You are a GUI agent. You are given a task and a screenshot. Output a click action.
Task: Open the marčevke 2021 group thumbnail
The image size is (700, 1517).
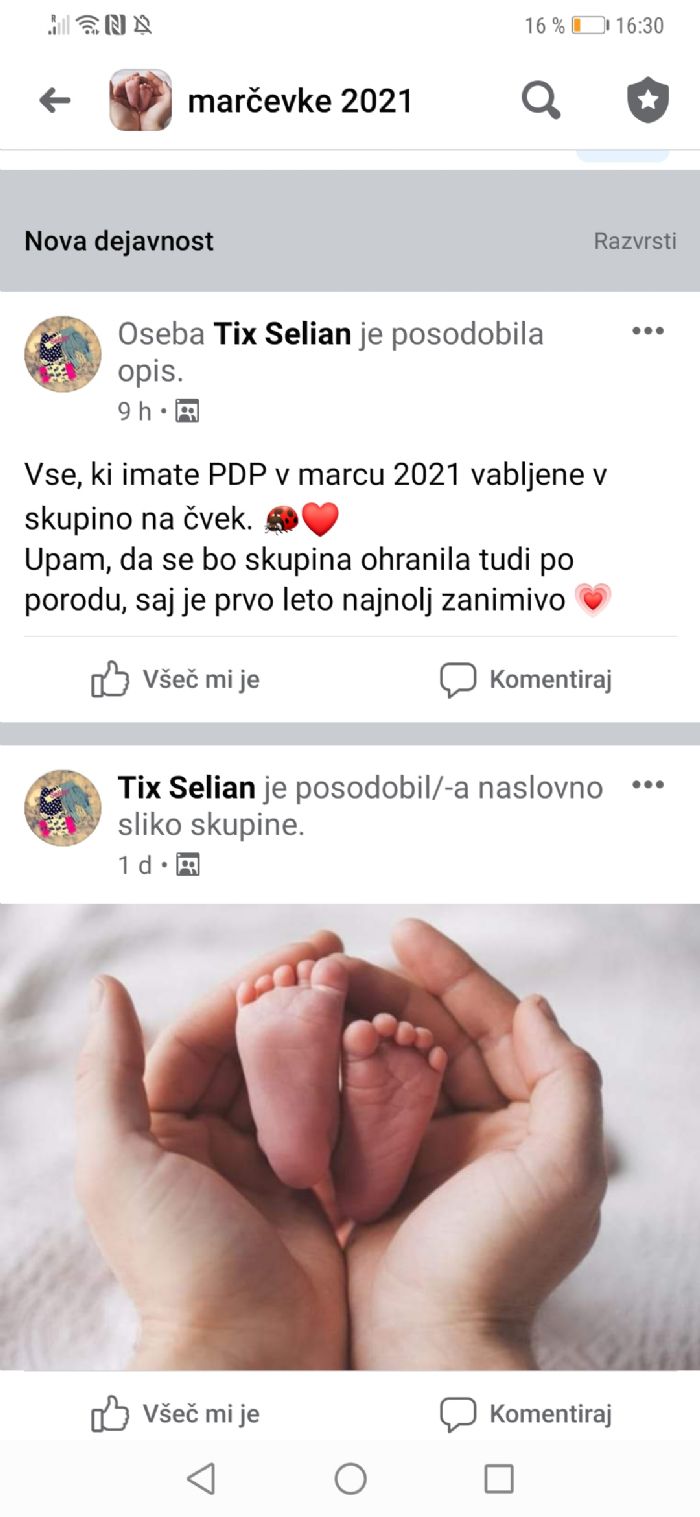[140, 100]
